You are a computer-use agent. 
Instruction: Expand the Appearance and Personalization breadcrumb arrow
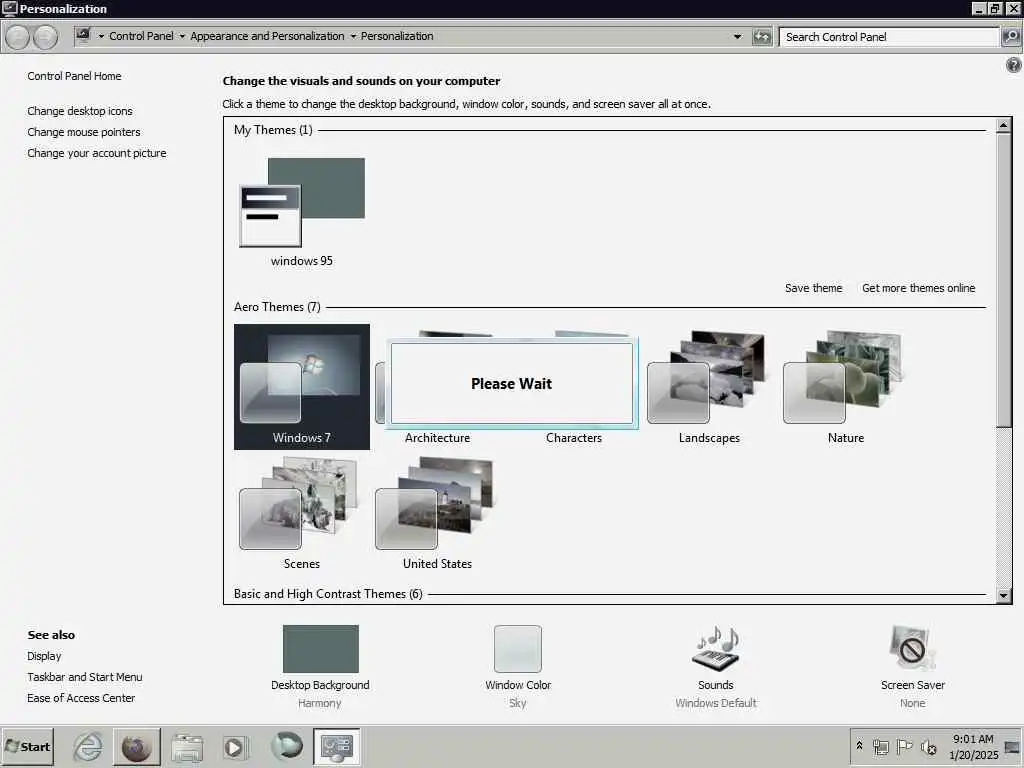pos(353,37)
